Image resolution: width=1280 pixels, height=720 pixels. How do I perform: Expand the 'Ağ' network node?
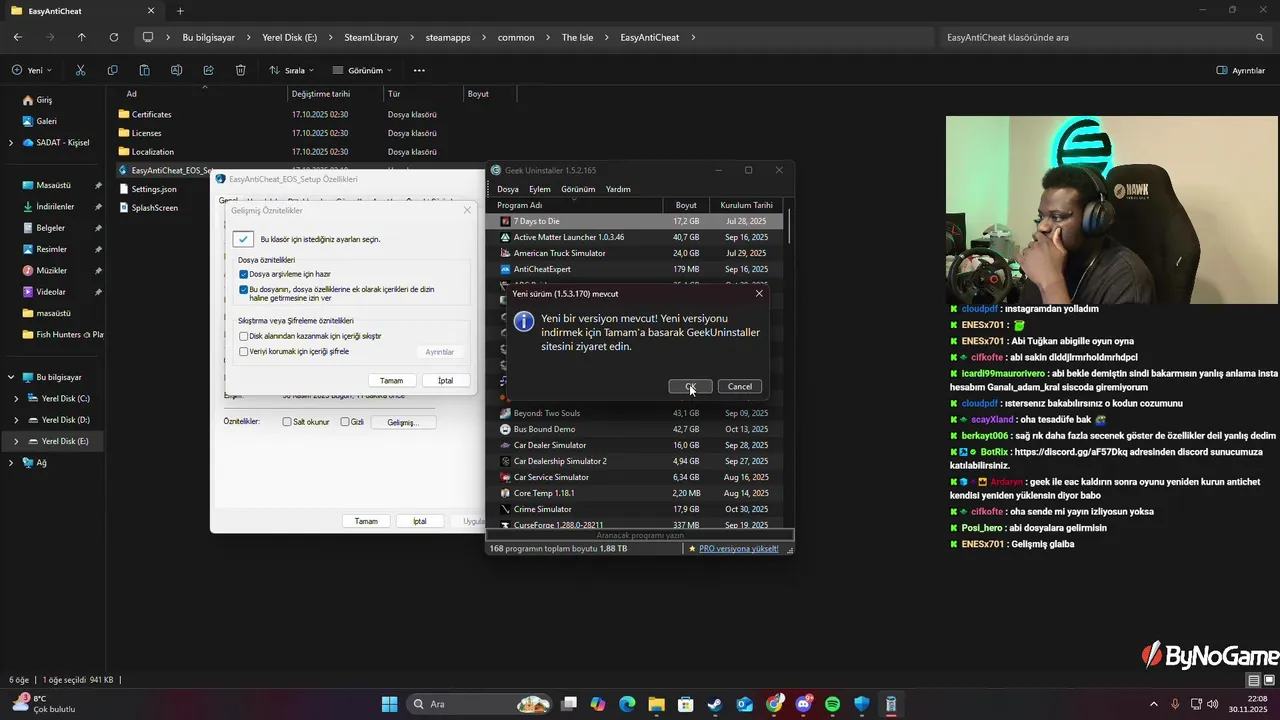(11, 463)
